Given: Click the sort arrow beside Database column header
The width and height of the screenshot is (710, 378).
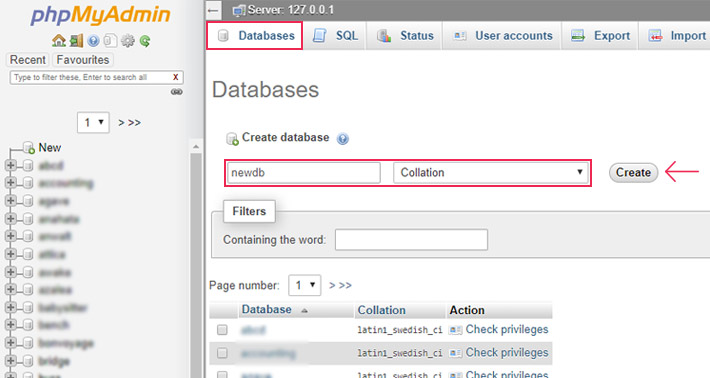Looking at the screenshot, I should pos(304,311).
